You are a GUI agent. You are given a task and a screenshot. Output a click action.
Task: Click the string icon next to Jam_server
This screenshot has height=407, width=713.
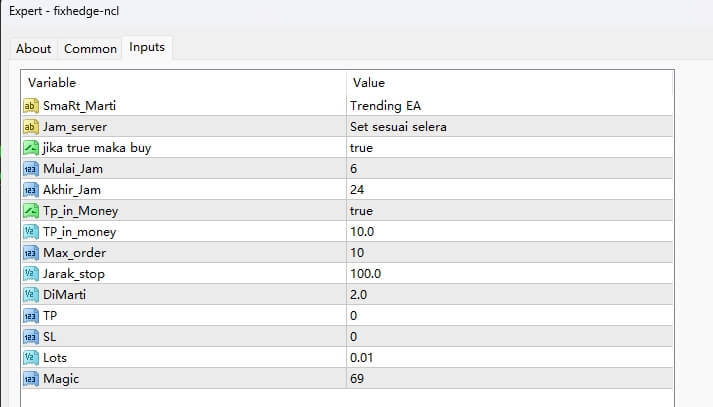tap(30, 127)
